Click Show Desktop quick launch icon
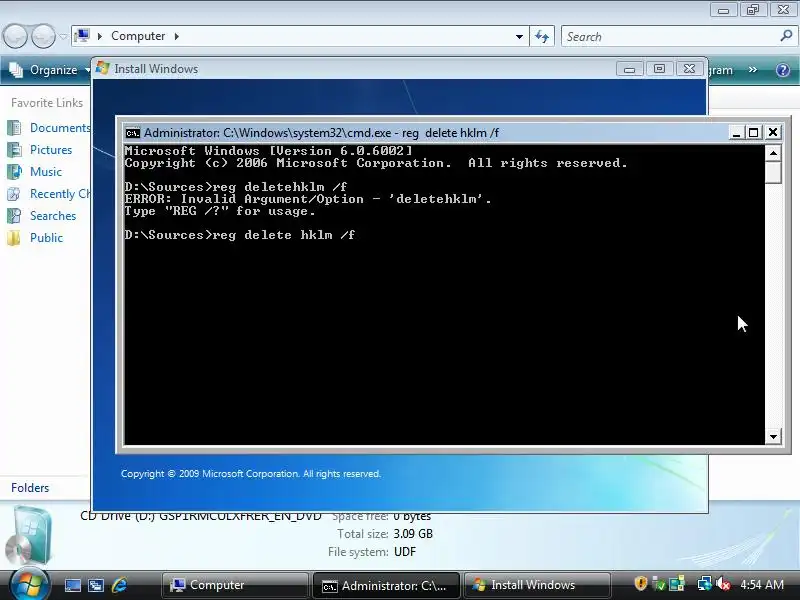Screen dimensions: 800x600 [72, 585]
